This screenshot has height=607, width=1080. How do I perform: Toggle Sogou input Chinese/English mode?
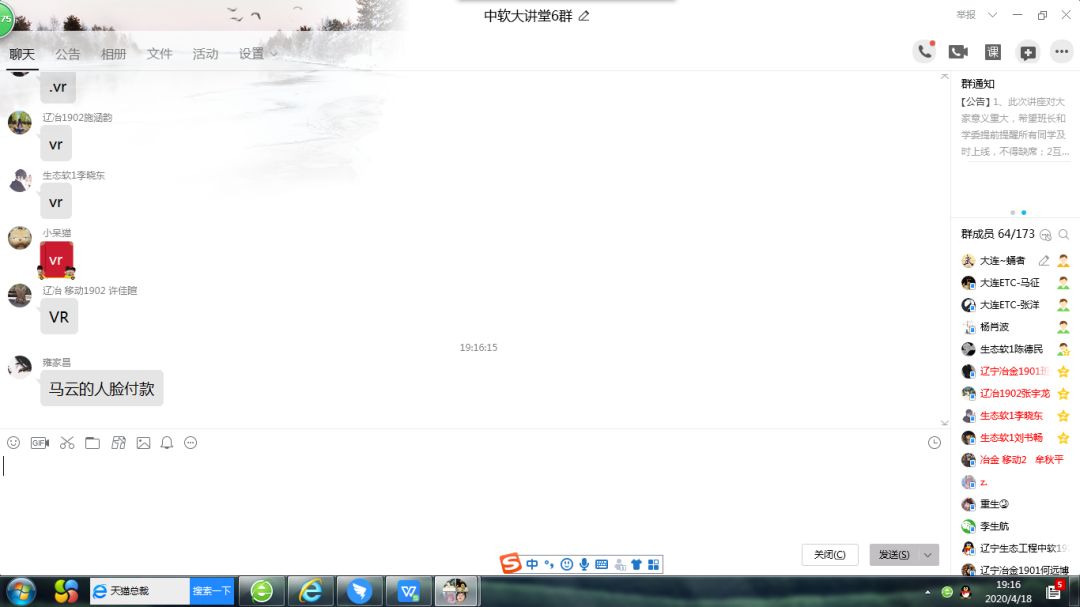(532, 565)
